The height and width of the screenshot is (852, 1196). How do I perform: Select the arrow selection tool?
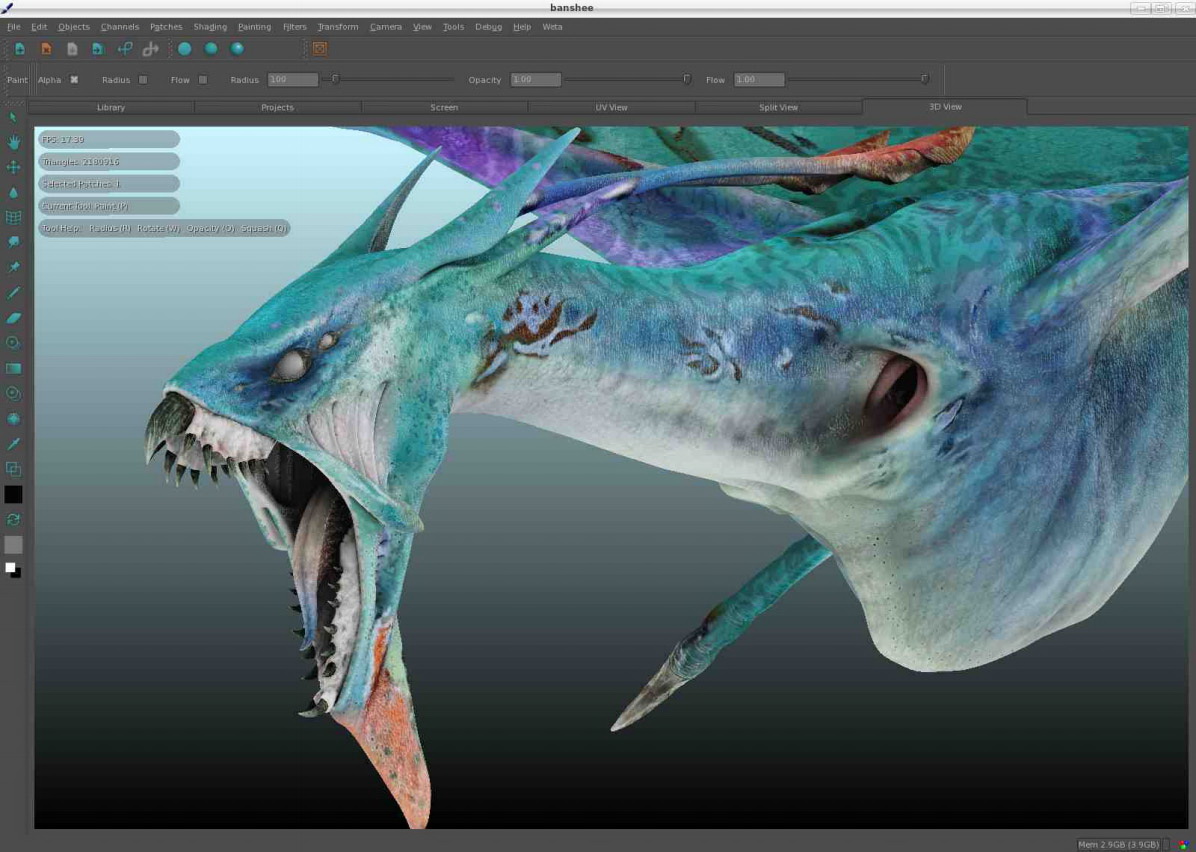click(13, 118)
